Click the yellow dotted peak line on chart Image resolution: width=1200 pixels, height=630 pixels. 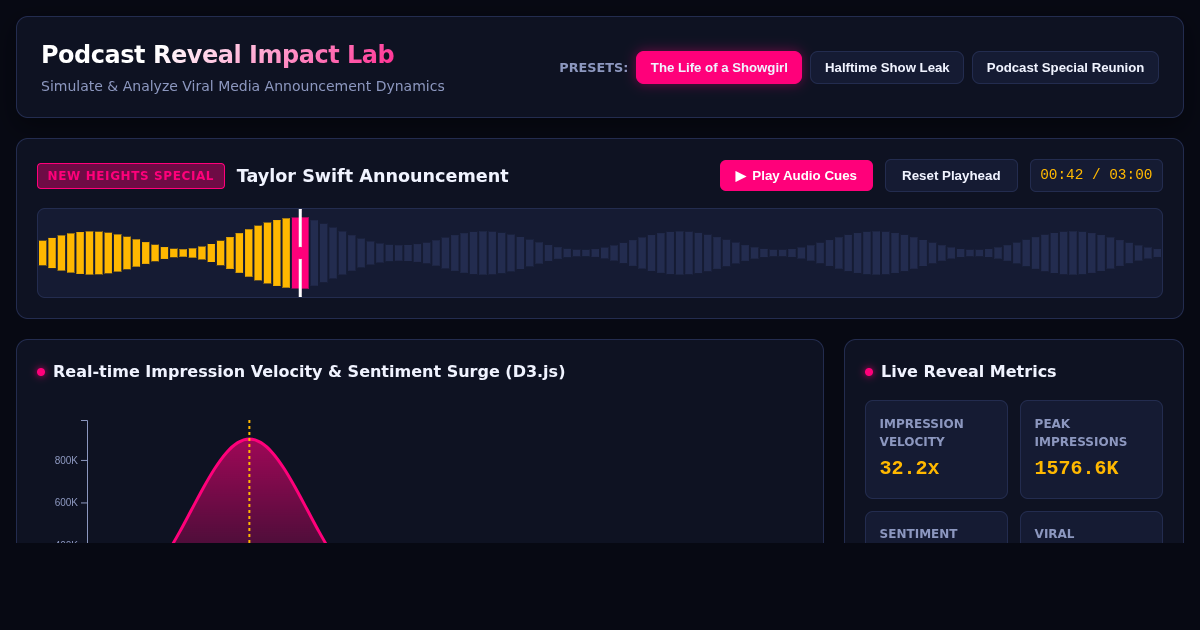(249, 481)
